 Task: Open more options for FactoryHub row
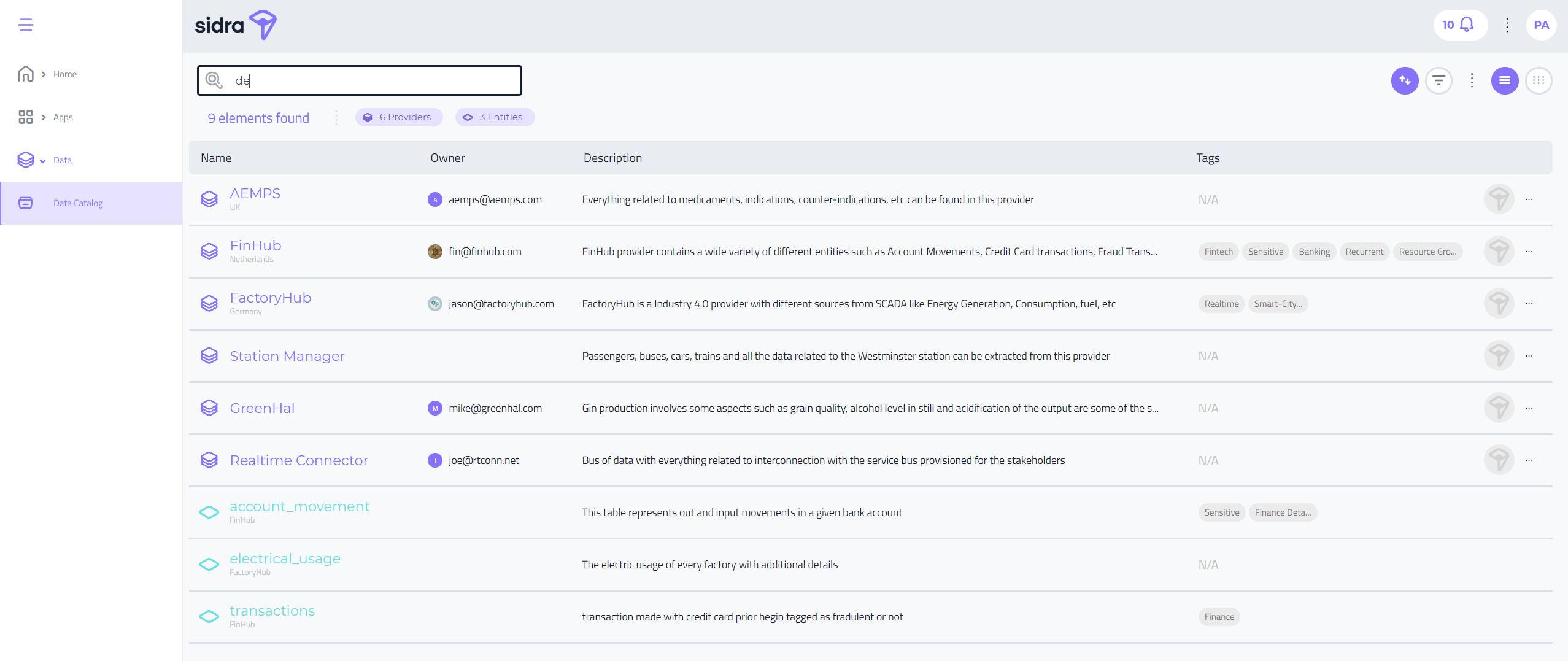[x=1529, y=304]
